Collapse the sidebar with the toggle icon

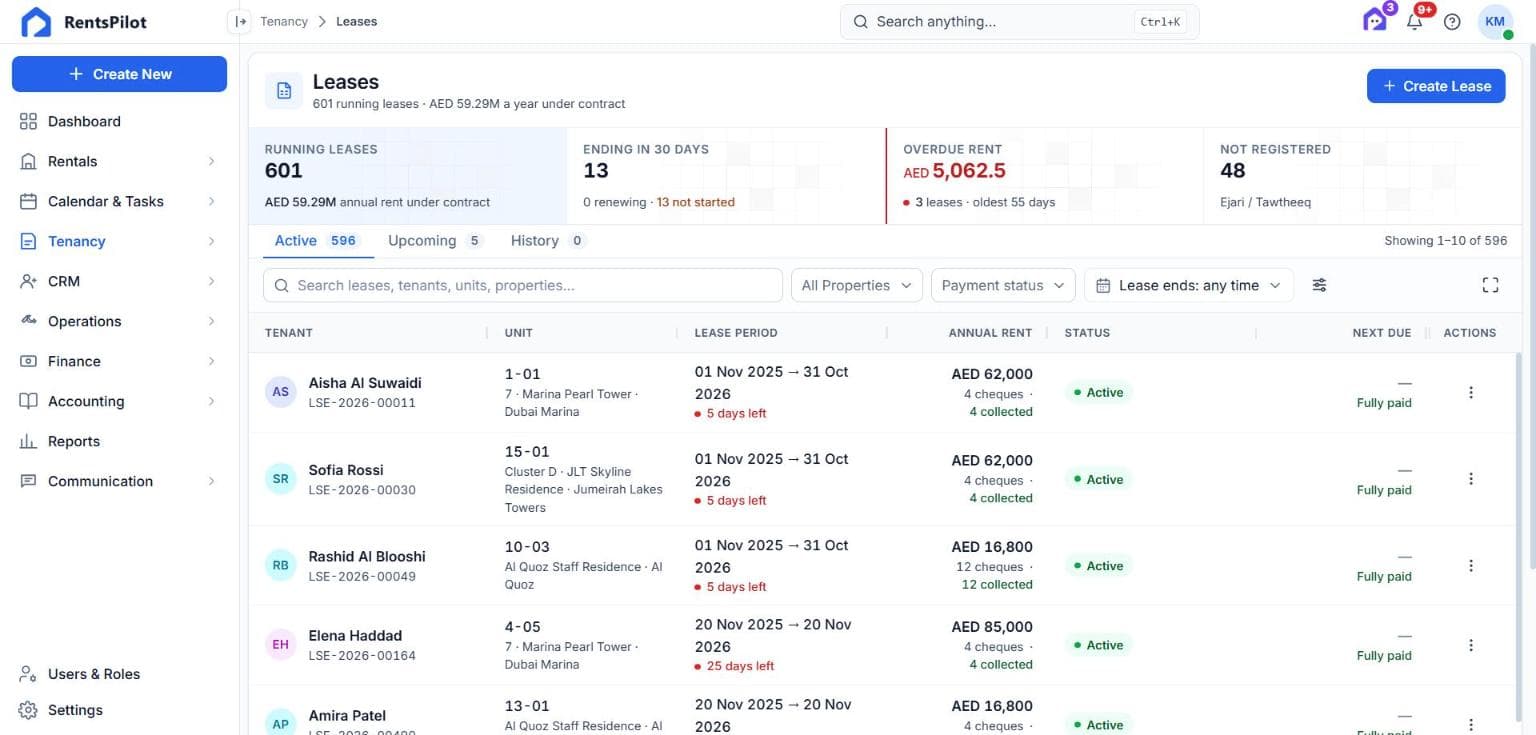click(x=239, y=21)
